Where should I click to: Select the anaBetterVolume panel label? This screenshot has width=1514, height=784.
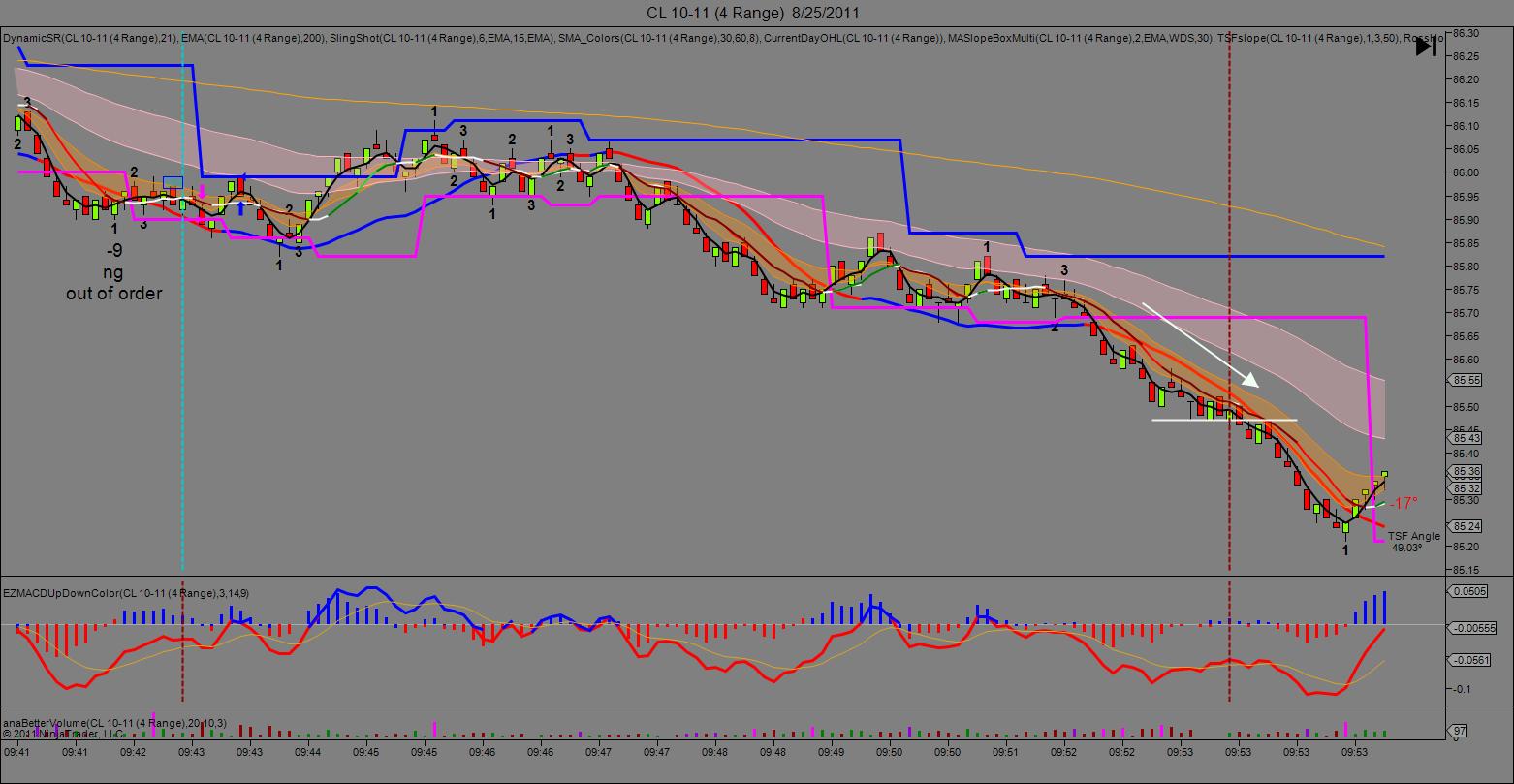[x=115, y=723]
